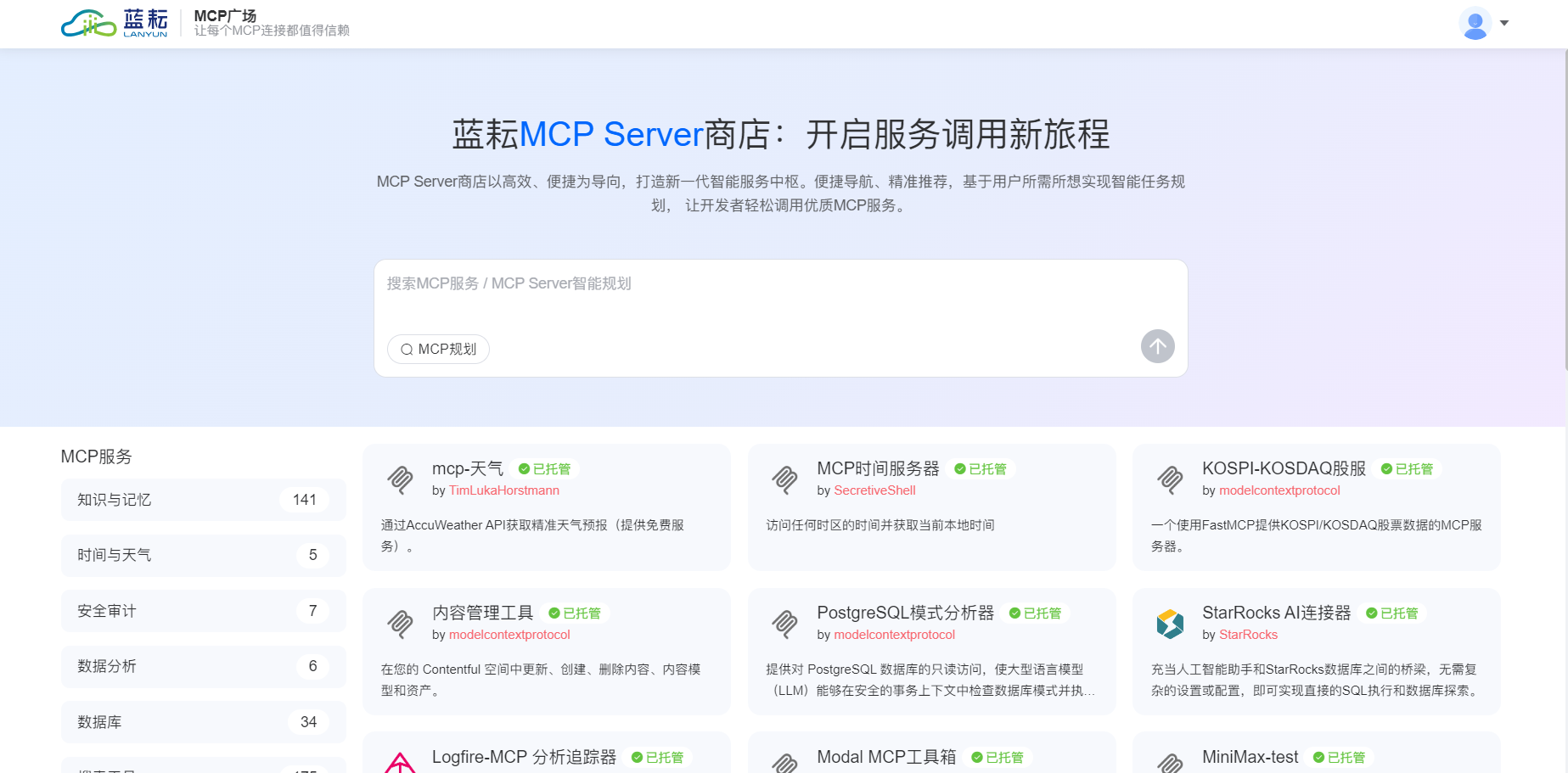Click the 内容管理工具 card icon
1568x773 pixels.
pos(401,624)
